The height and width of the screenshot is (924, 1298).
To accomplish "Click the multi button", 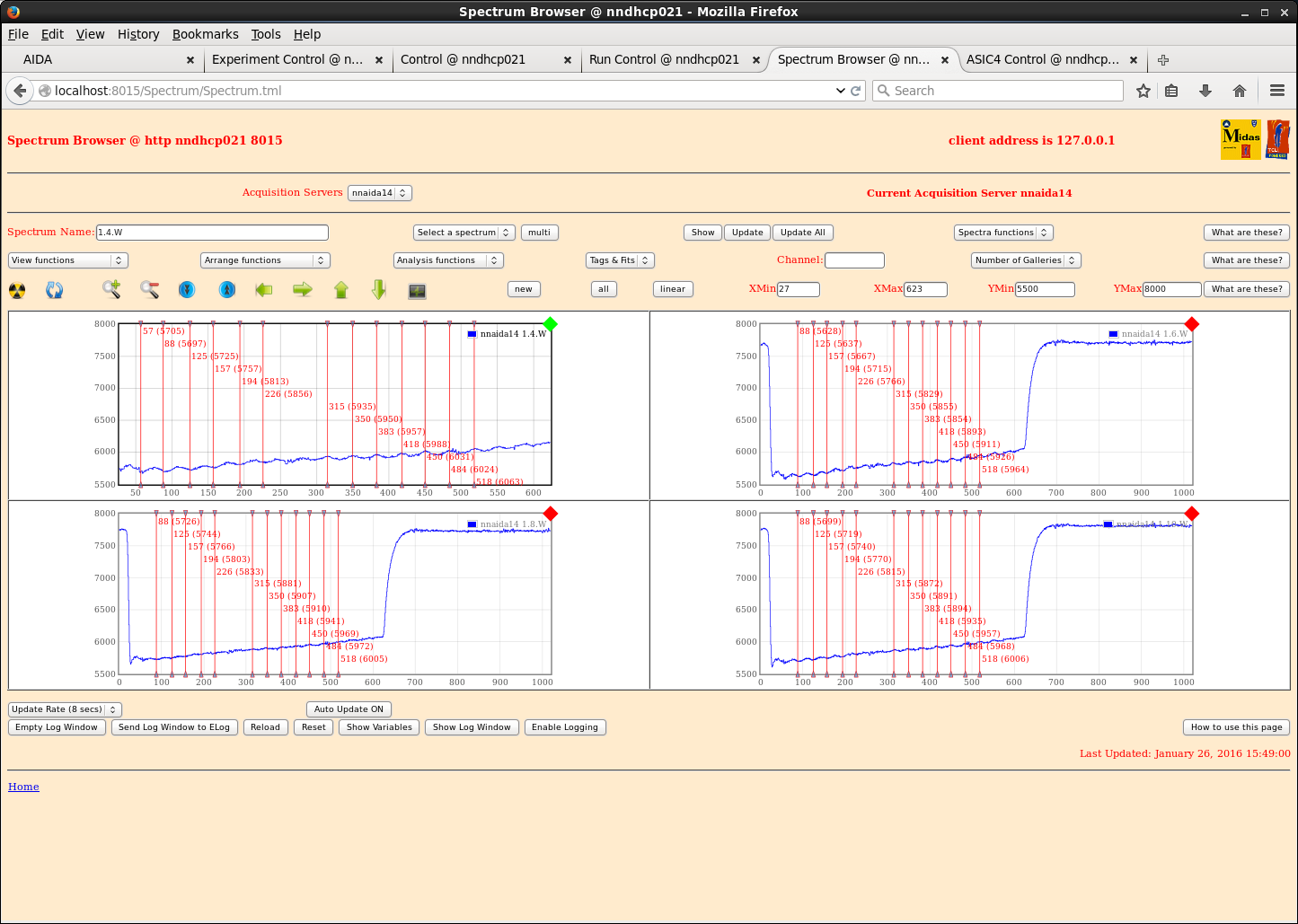I will click(540, 233).
